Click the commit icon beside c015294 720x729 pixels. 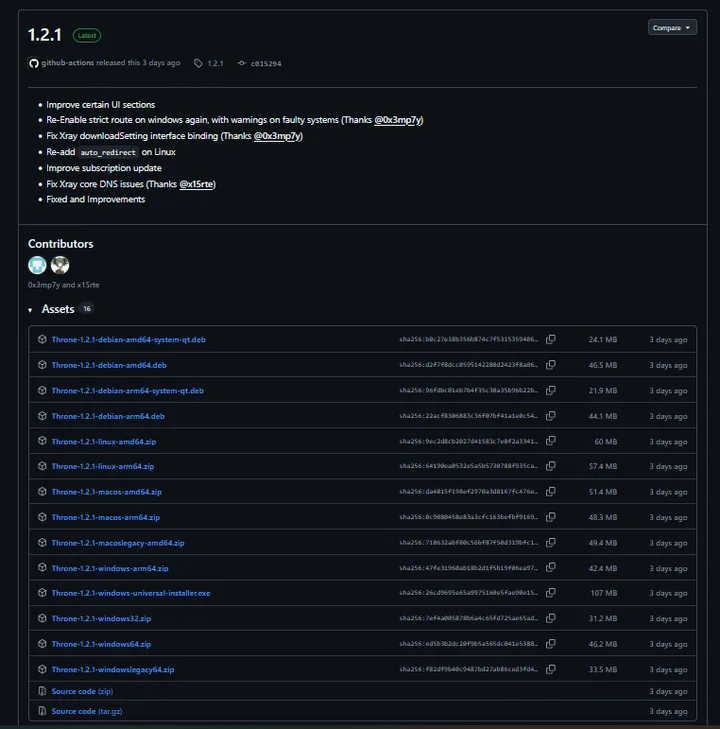tap(241, 63)
